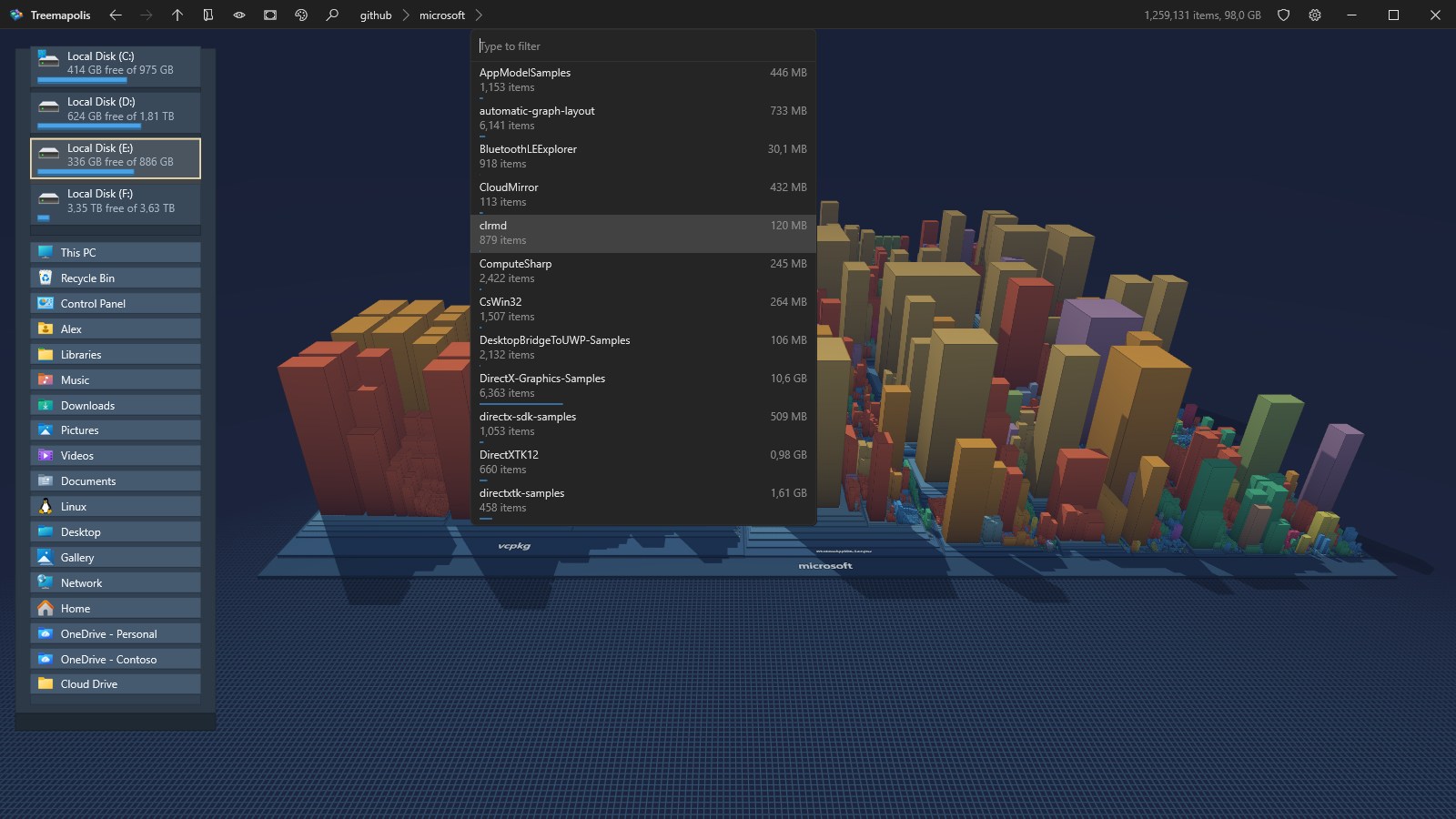Select Local Disk (D:) drive

[x=116, y=112]
